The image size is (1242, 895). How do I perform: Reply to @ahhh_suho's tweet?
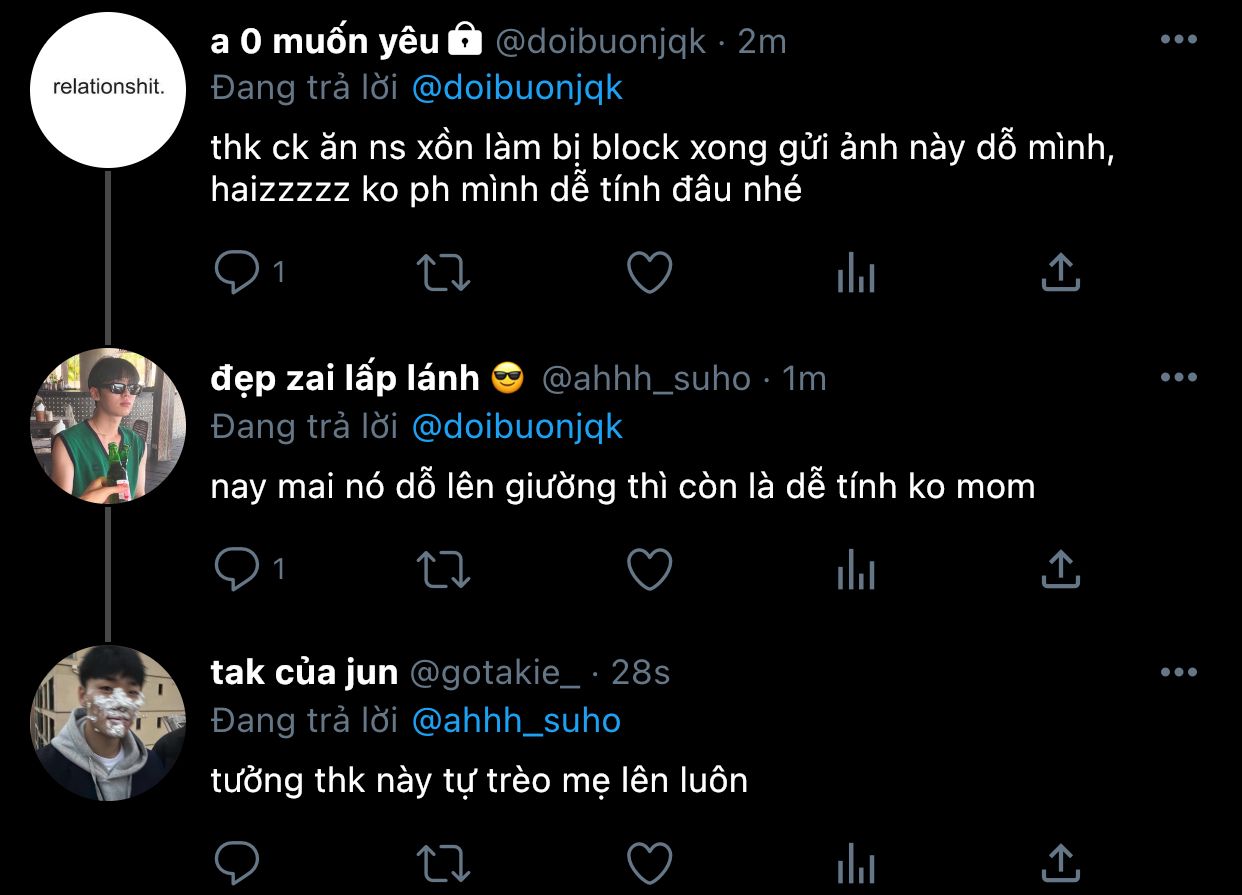coord(237,569)
